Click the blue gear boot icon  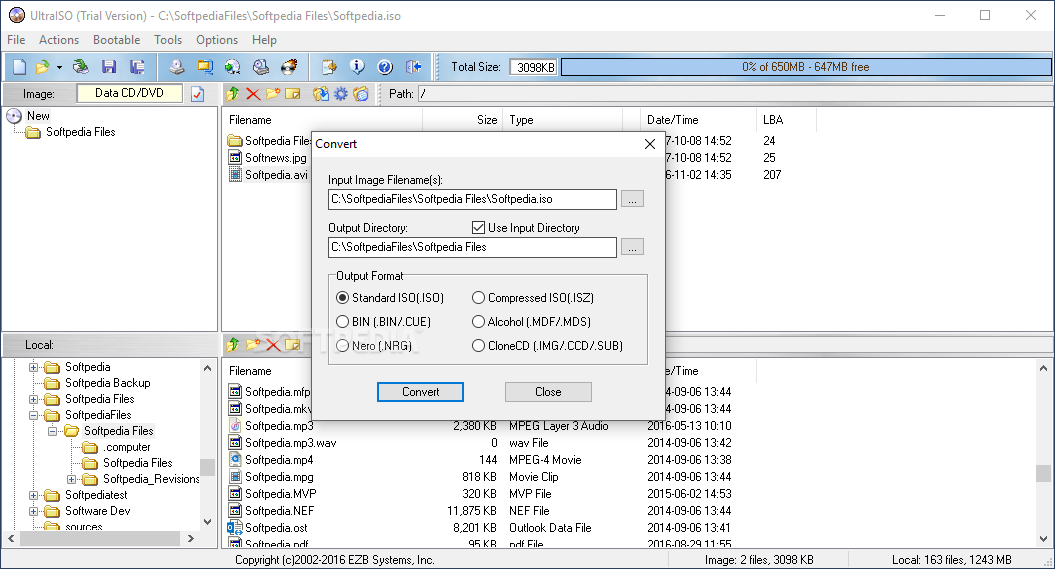(x=341, y=93)
